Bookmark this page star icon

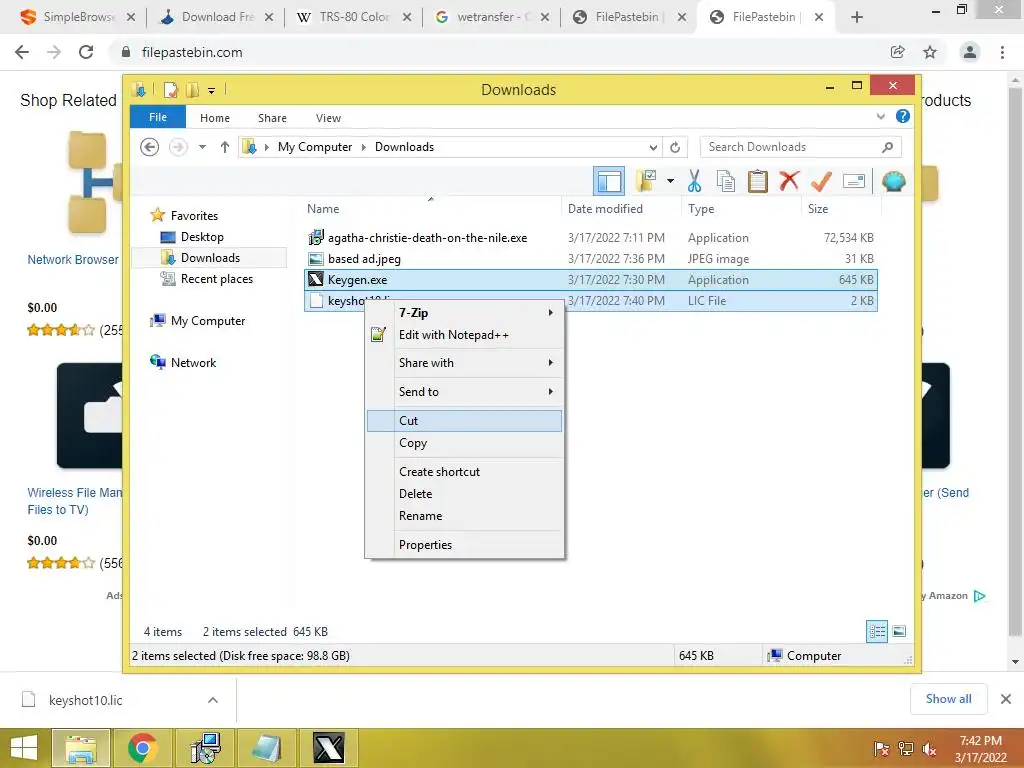point(930,52)
